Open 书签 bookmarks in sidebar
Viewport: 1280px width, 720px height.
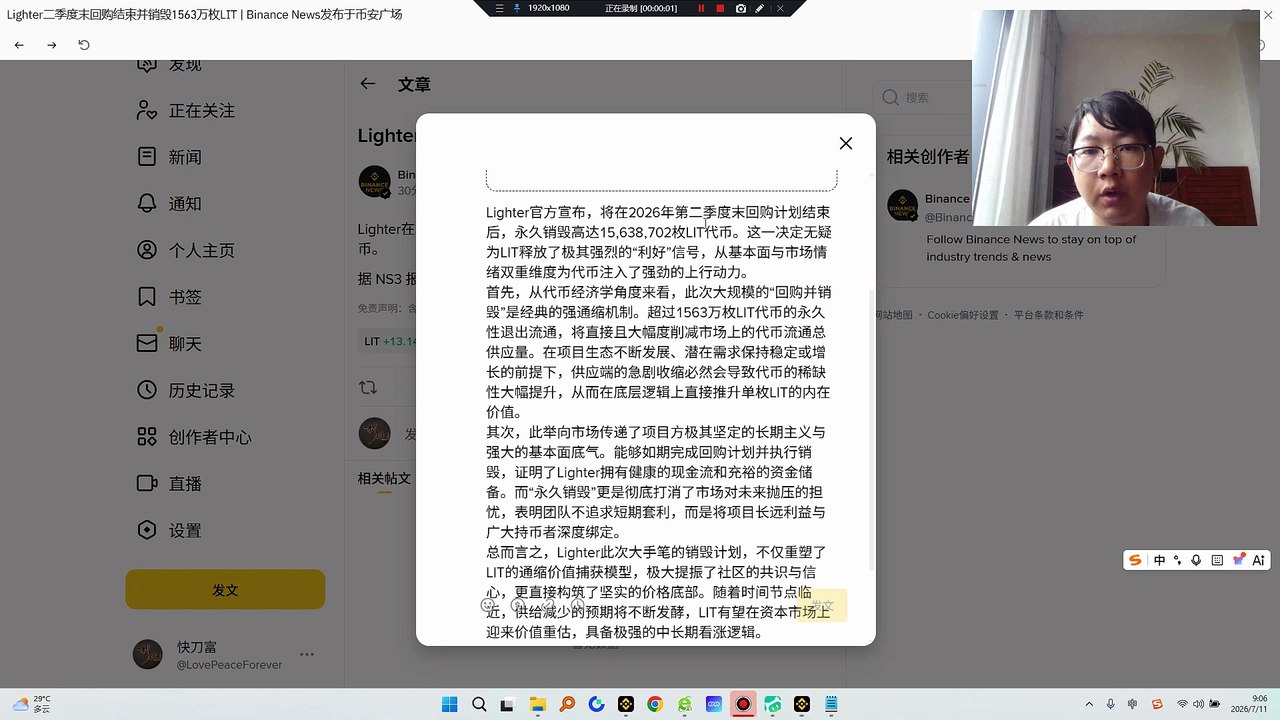tap(169, 297)
